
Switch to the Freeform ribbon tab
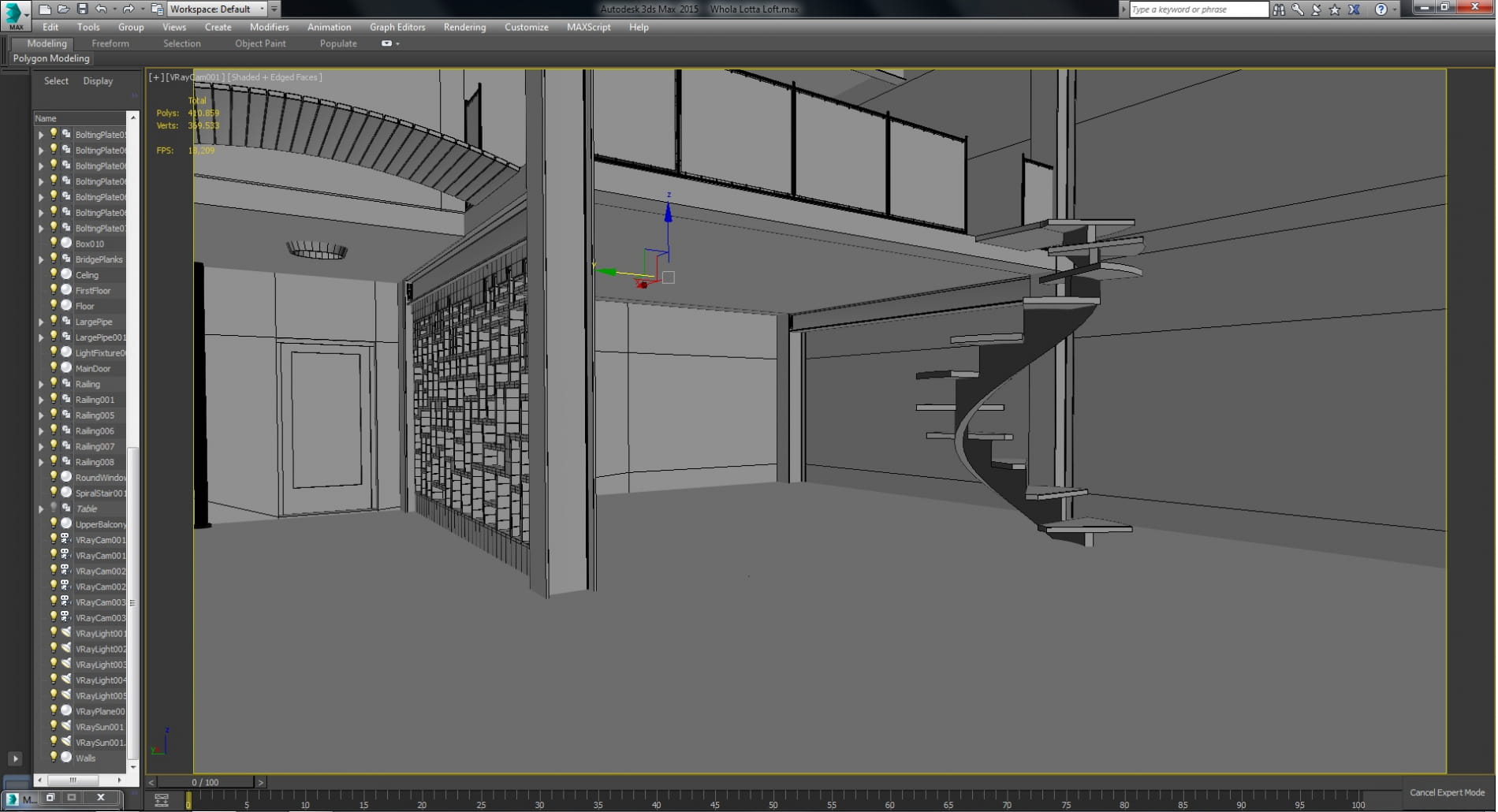pos(110,43)
